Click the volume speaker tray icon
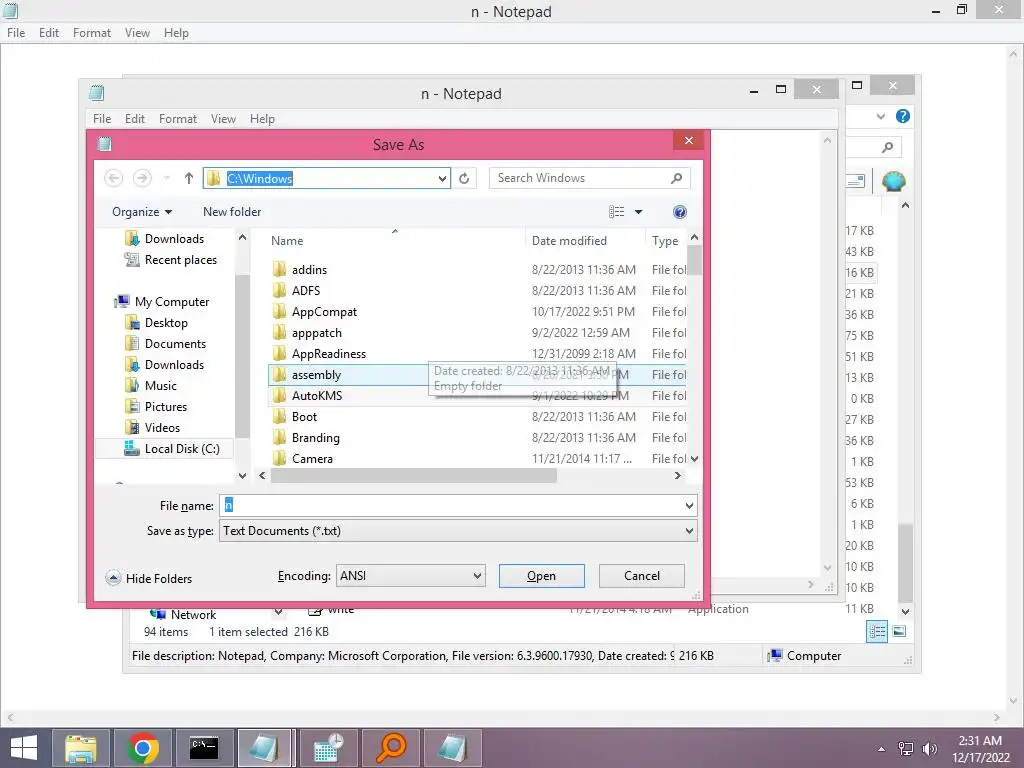The height and width of the screenshot is (768, 1024). 929,749
